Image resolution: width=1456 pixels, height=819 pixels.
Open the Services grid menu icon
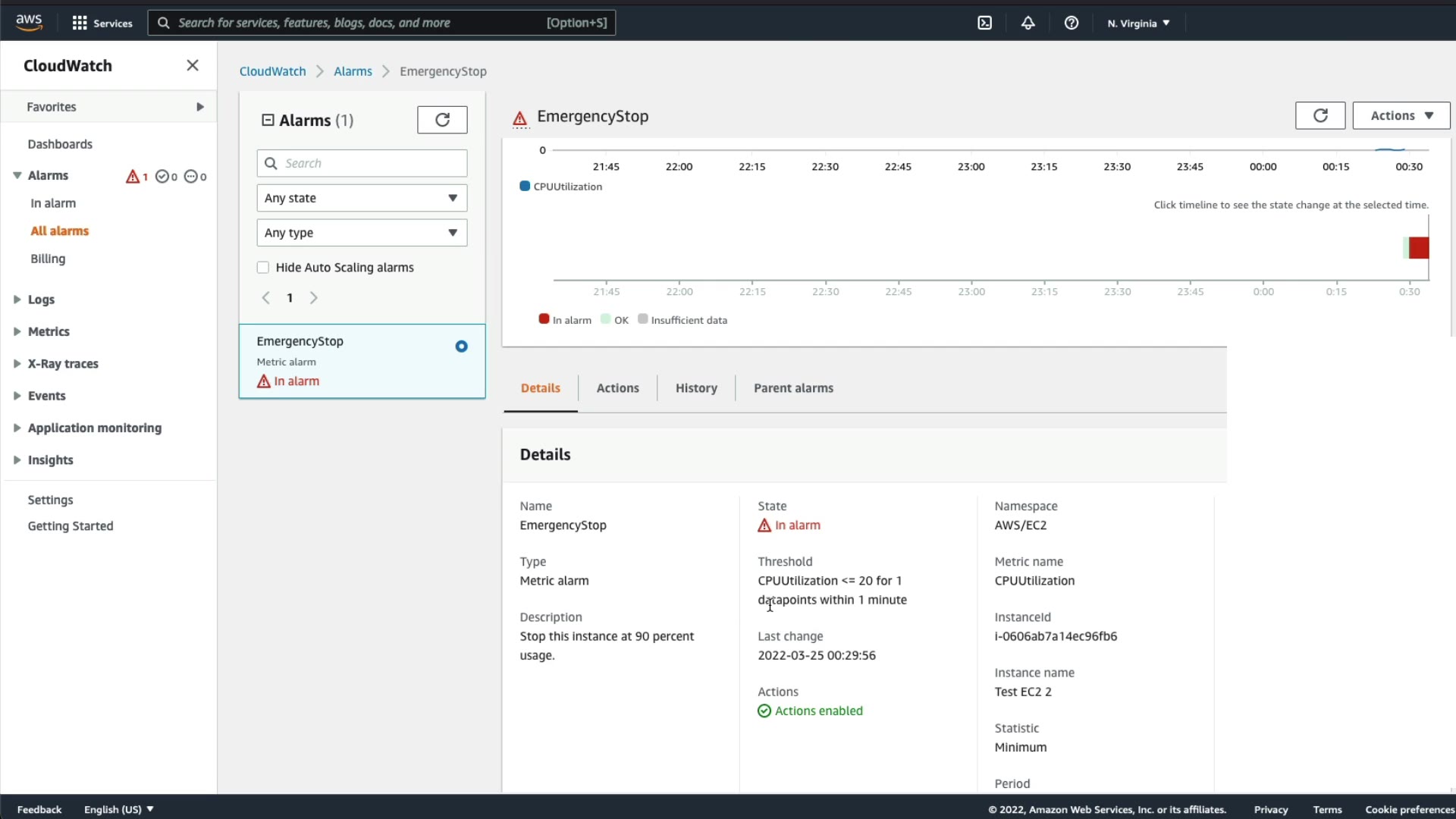(x=80, y=23)
